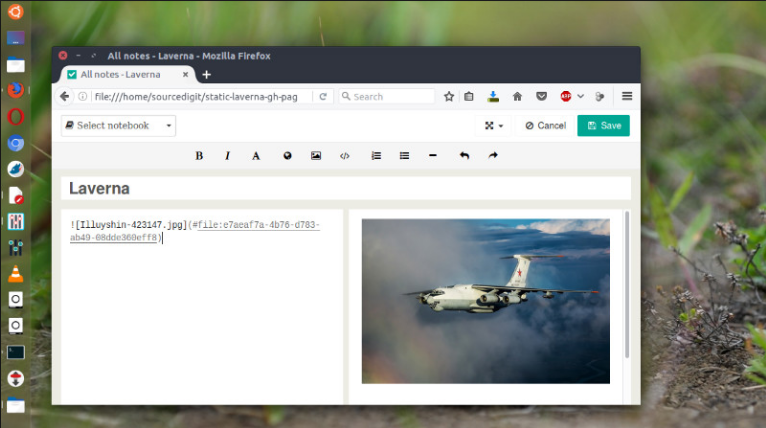Insert heading with the A icon
The image size is (766, 428).
[256, 156]
